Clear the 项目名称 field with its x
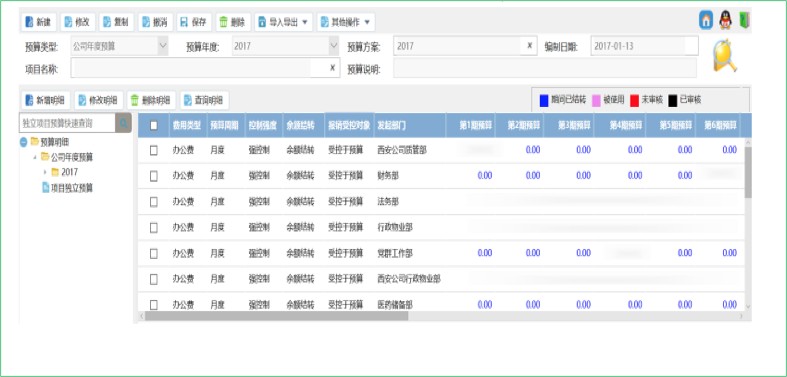Viewport: 787px width, 377px height. coord(332,68)
